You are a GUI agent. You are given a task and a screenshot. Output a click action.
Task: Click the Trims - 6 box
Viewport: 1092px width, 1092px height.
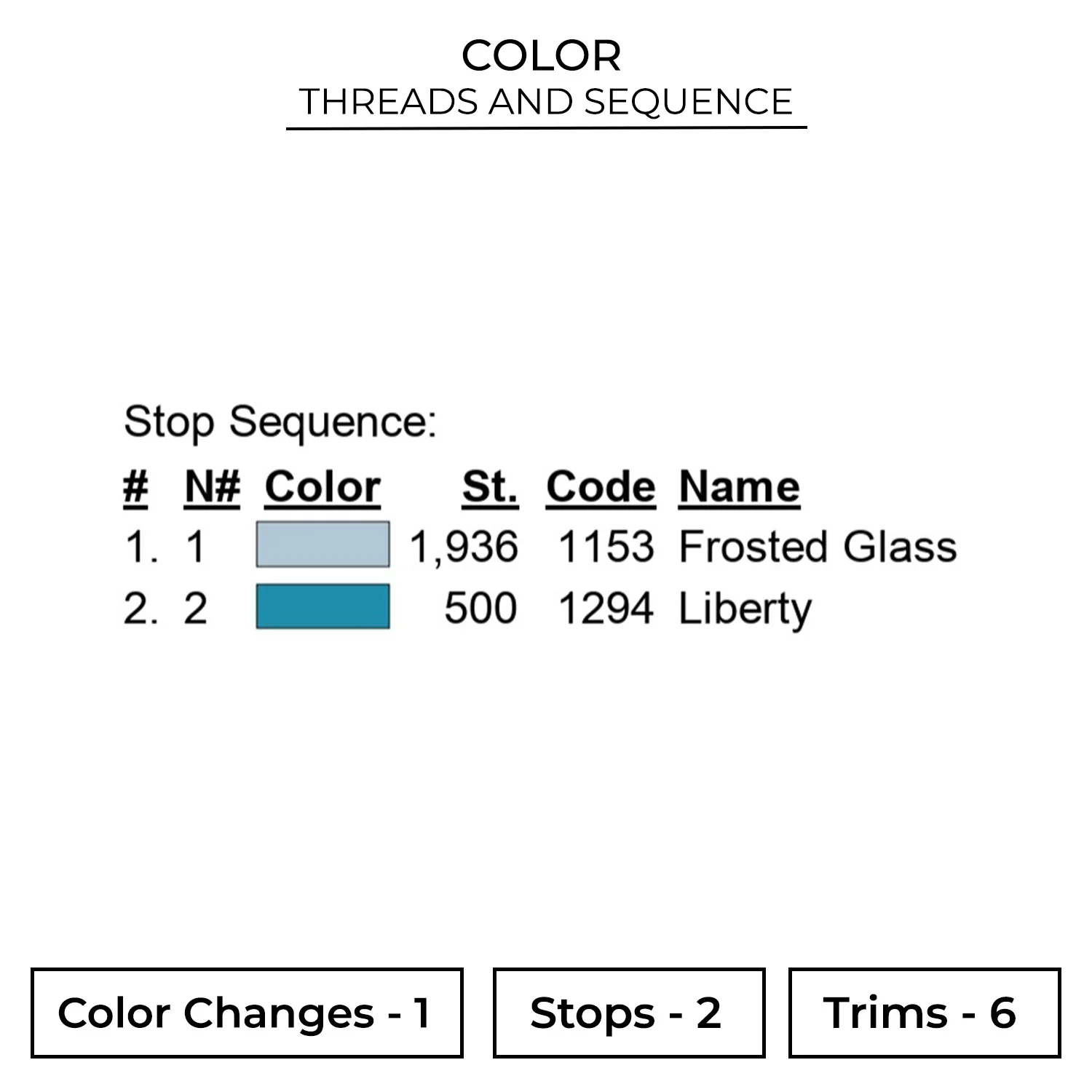point(924,1013)
